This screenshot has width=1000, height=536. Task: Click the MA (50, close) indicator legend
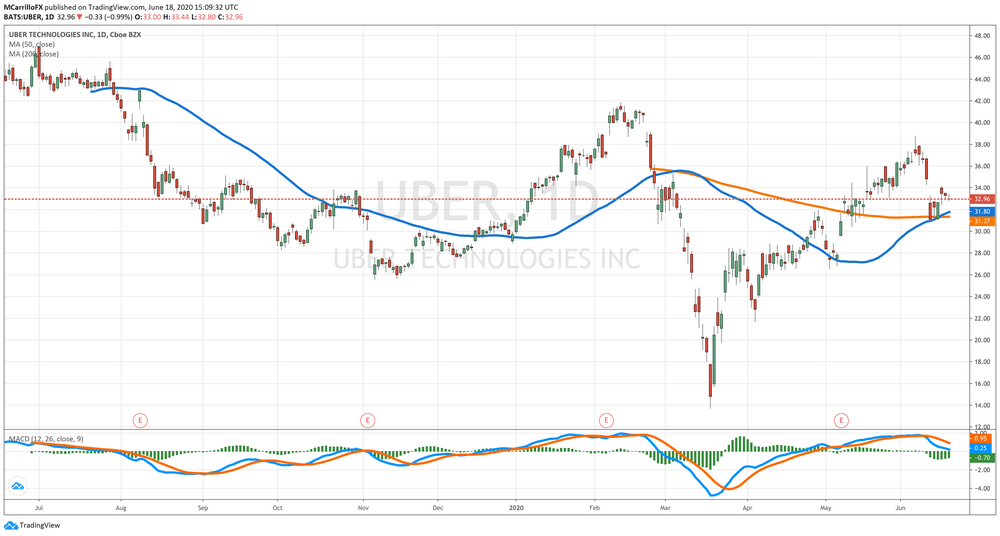click(32, 44)
